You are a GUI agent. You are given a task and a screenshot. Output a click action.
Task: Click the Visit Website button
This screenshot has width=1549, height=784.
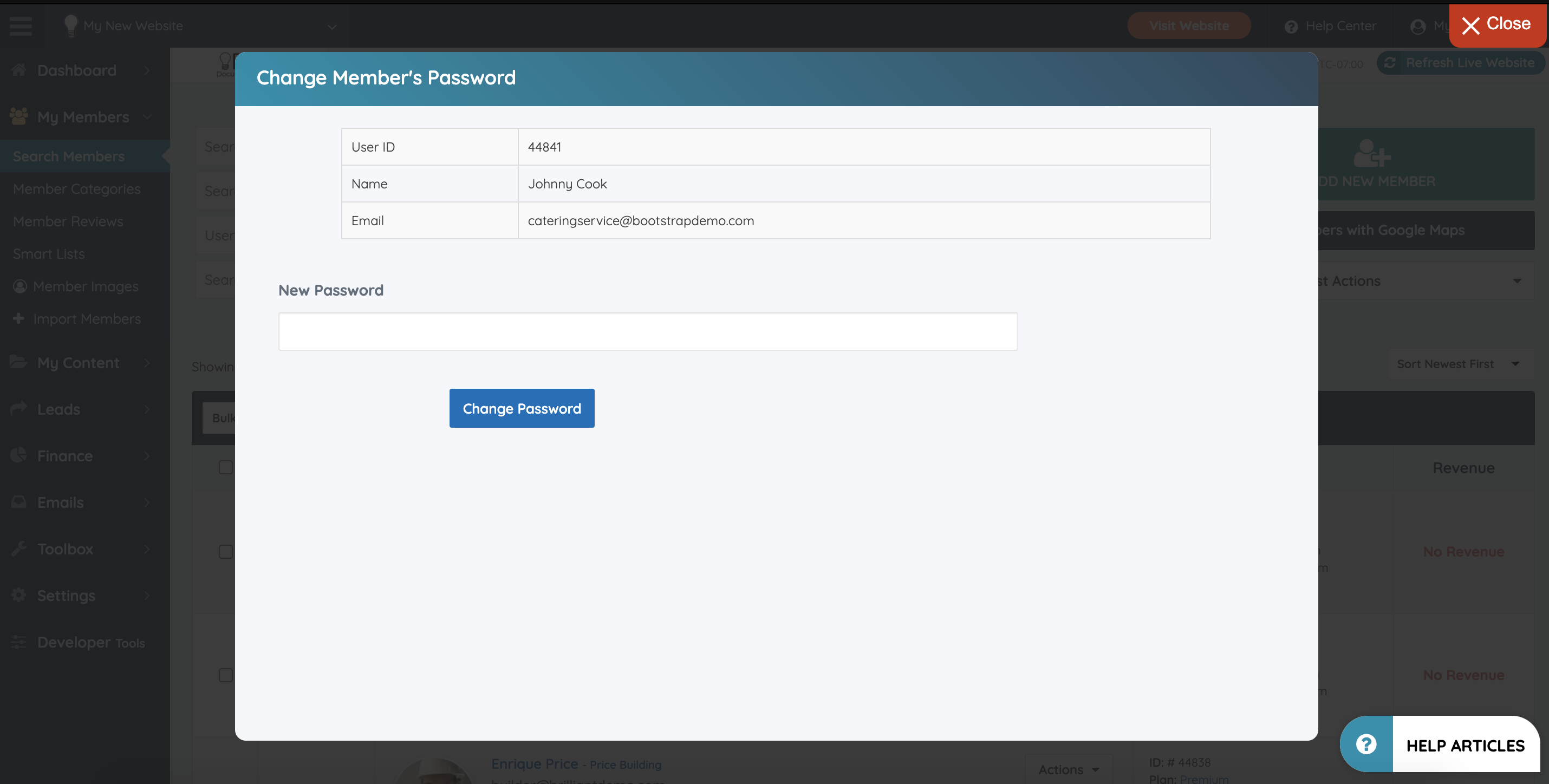(1188, 26)
